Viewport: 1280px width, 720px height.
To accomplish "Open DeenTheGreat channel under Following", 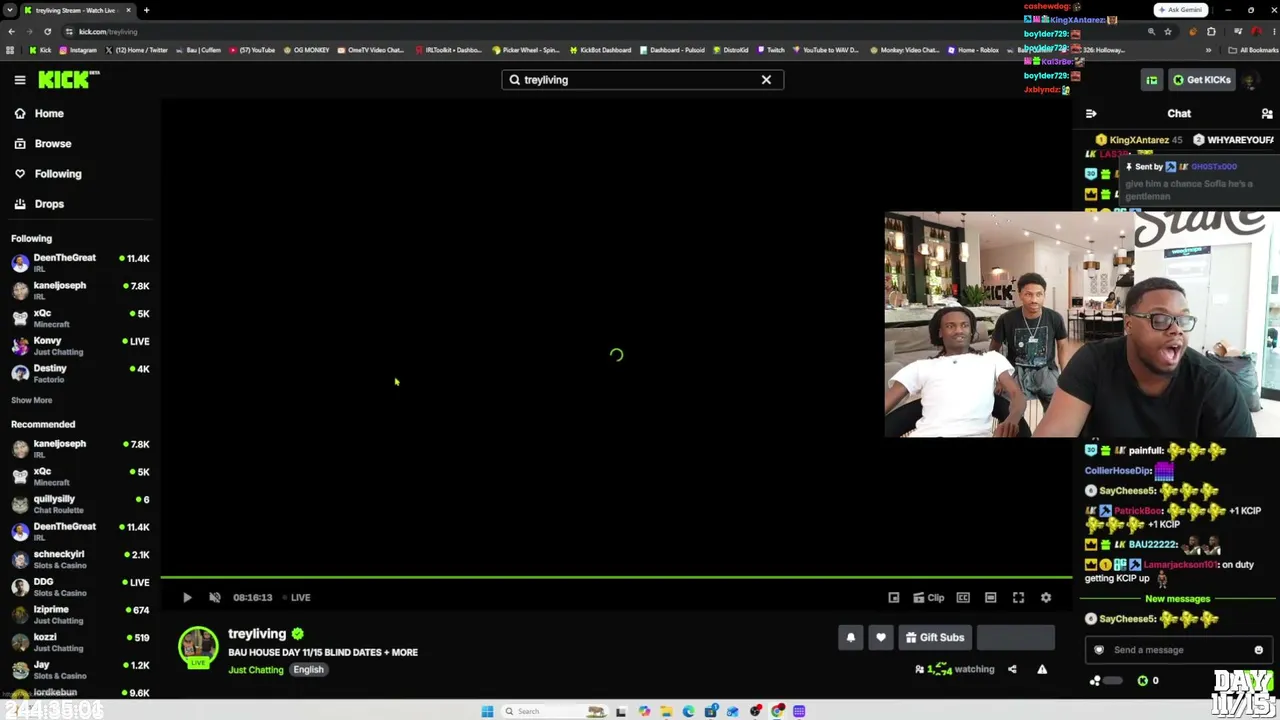I will click(x=80, y=263).
